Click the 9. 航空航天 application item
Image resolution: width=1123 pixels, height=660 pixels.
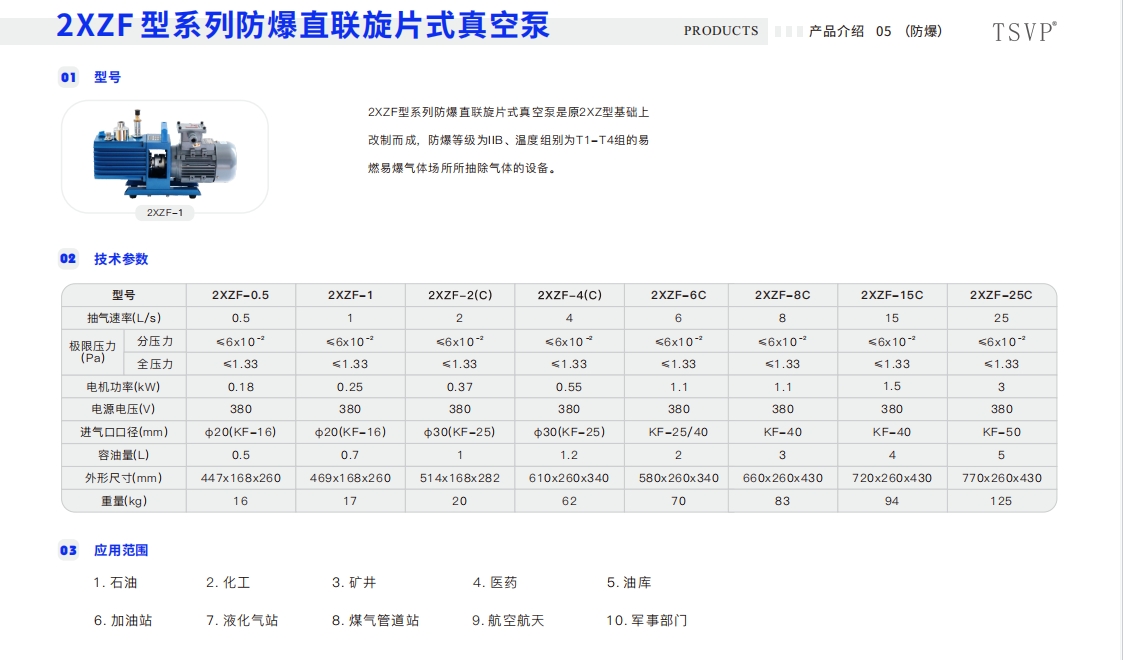pos(508,620)
